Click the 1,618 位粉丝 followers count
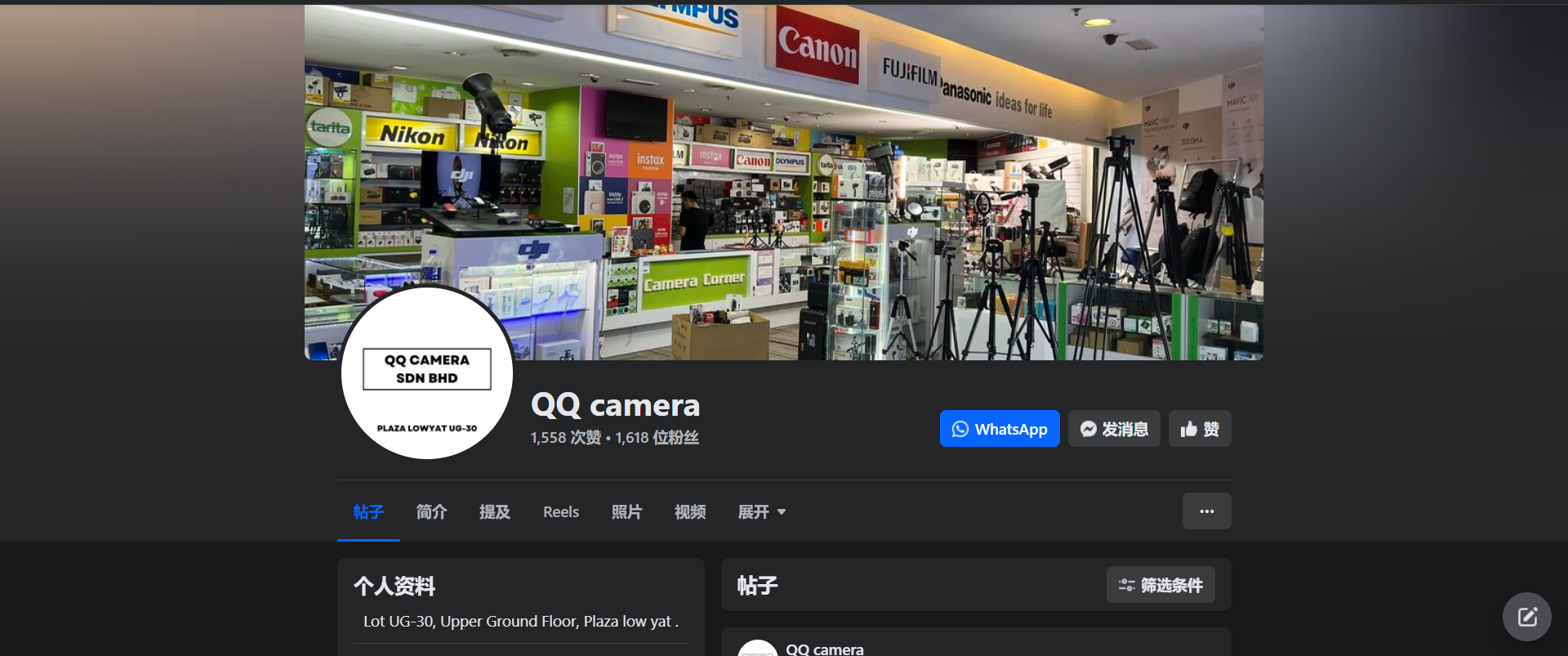 coord(657,438)
